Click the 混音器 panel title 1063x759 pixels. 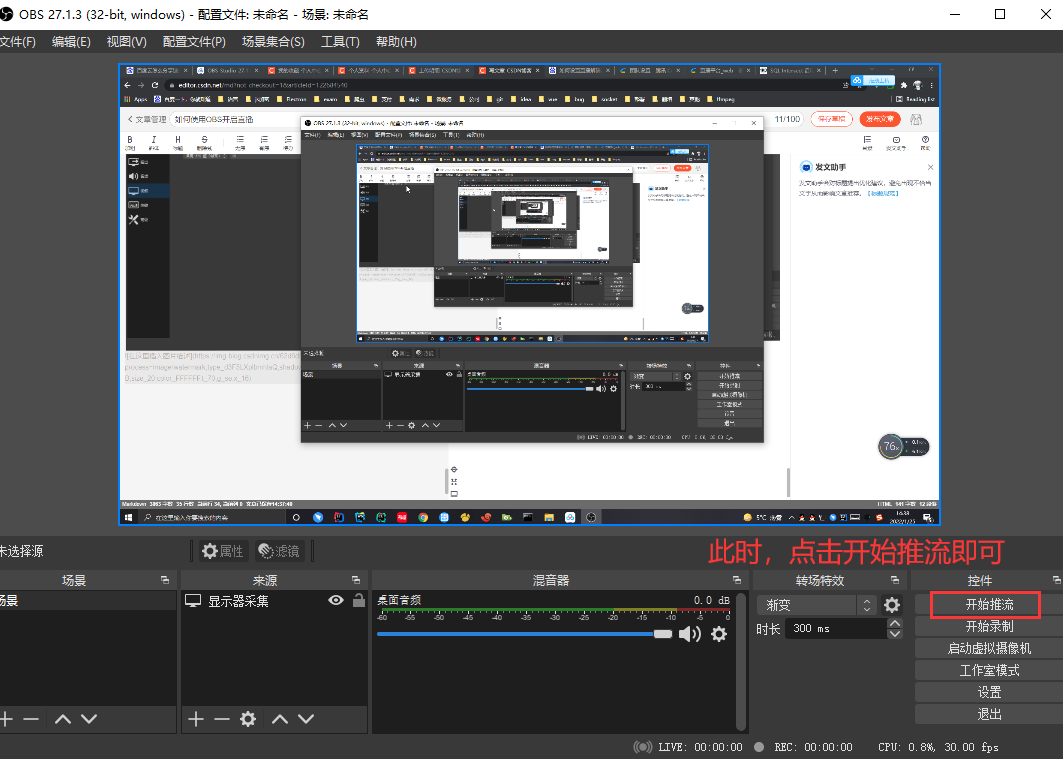click(x=551, y=580)
